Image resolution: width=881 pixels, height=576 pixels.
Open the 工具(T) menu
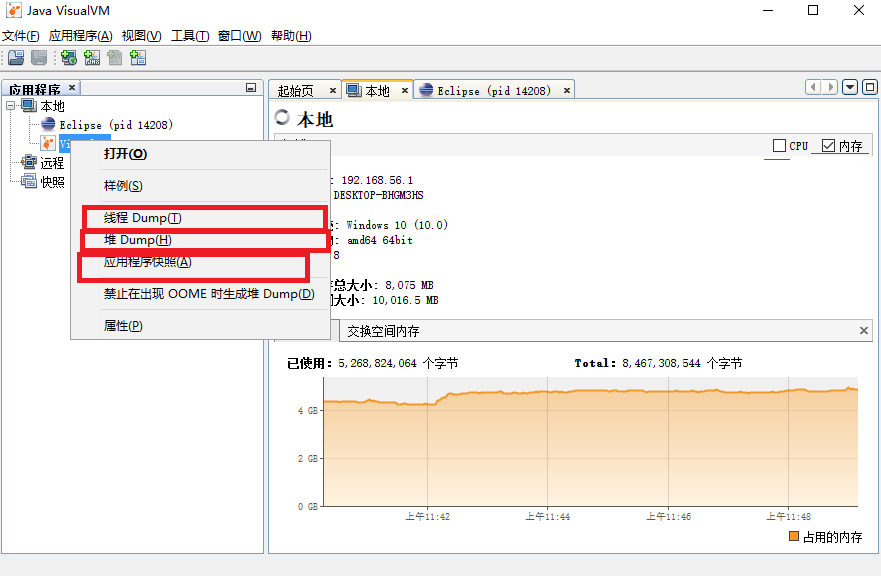pos(190,36)
